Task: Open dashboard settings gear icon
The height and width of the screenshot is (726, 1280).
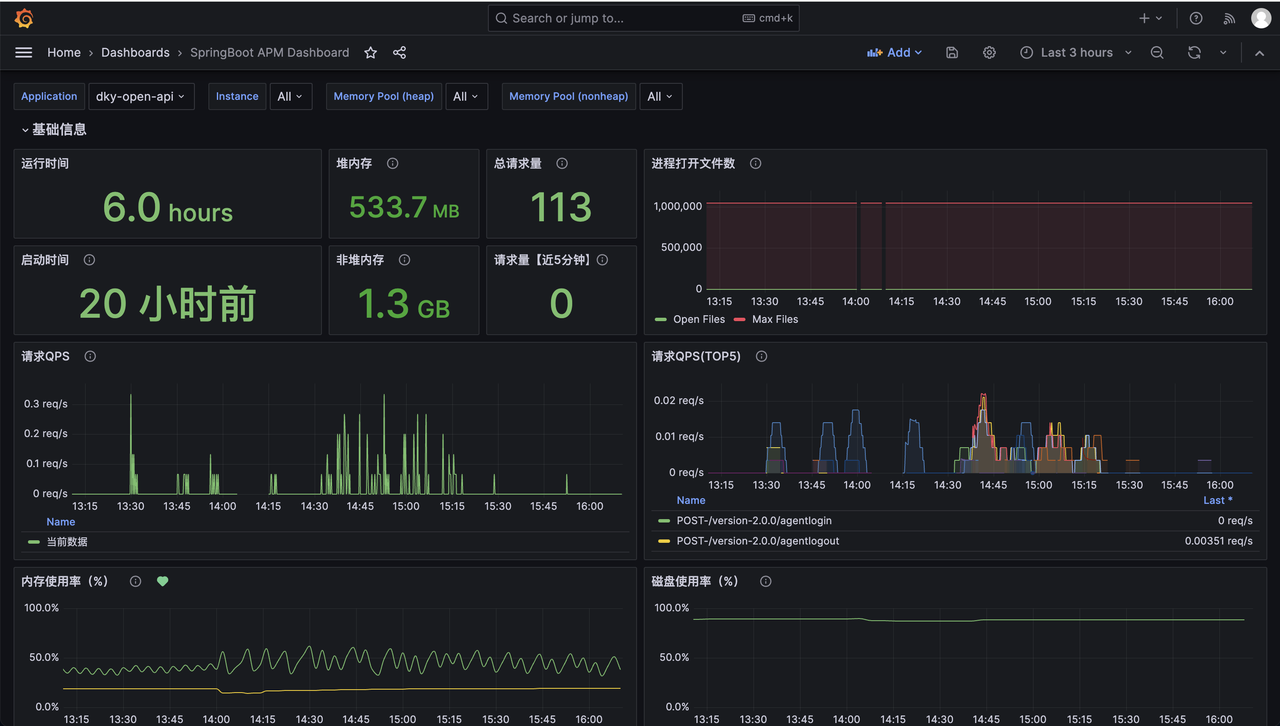Action: tap(989, 53)
